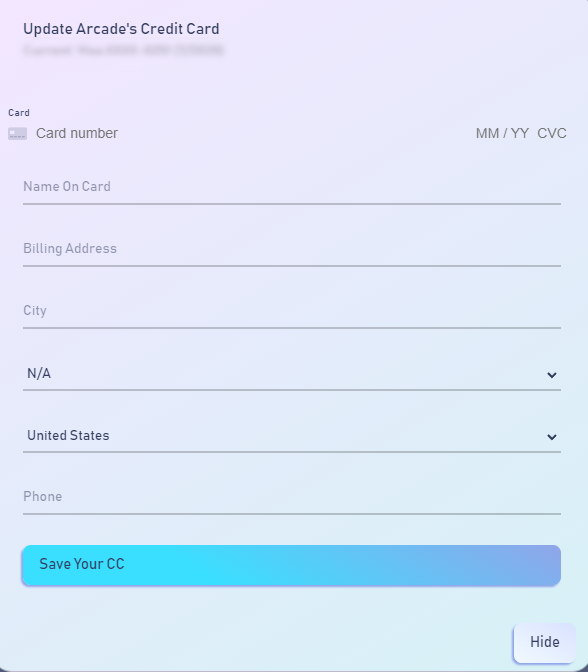The height and width of the screenshot is (672, 588).
Task: Click the blurred current card details line
Action: [123, 50]
